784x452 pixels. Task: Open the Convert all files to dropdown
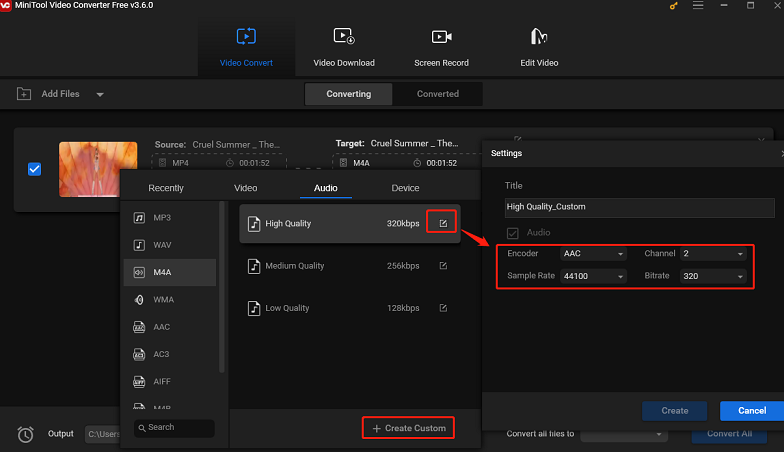624,434
